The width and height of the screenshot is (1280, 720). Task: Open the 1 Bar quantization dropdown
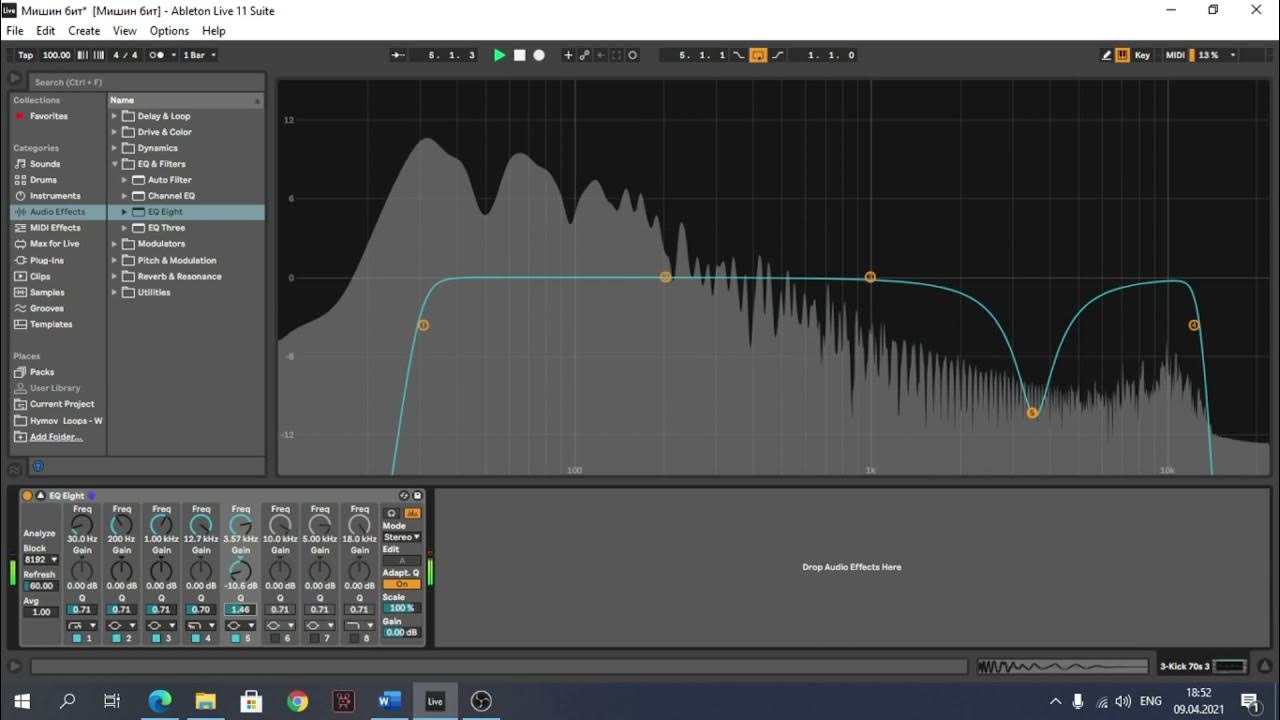click(200, 55)
